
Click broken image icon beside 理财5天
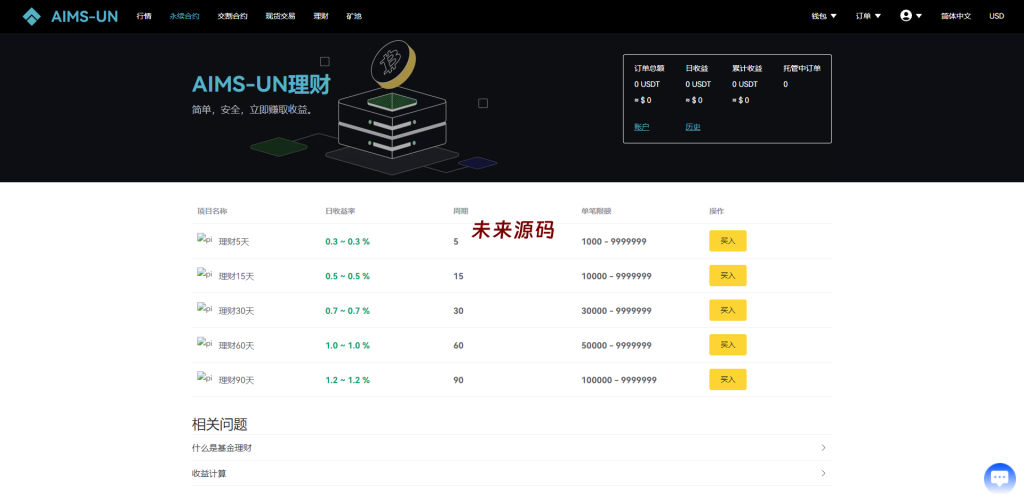tap(205, 239)
